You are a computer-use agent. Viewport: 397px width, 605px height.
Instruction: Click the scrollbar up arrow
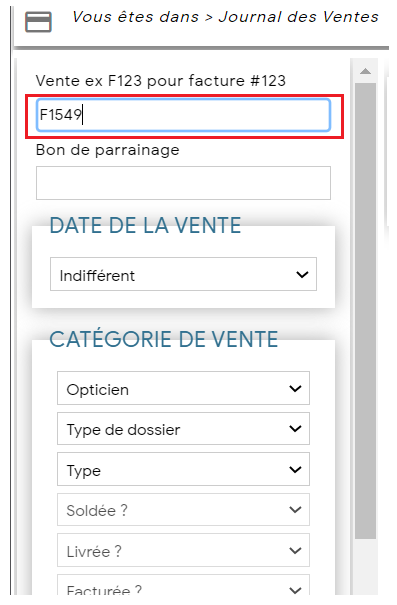pyautogui.click(x=365, y=71)
